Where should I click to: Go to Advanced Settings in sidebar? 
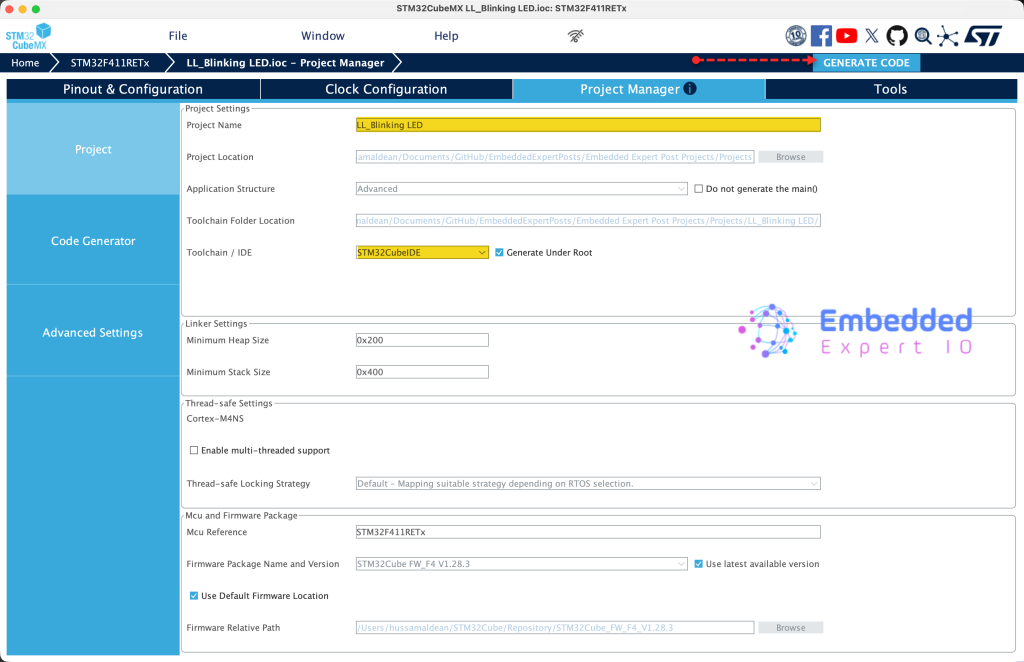pos(93,333)
